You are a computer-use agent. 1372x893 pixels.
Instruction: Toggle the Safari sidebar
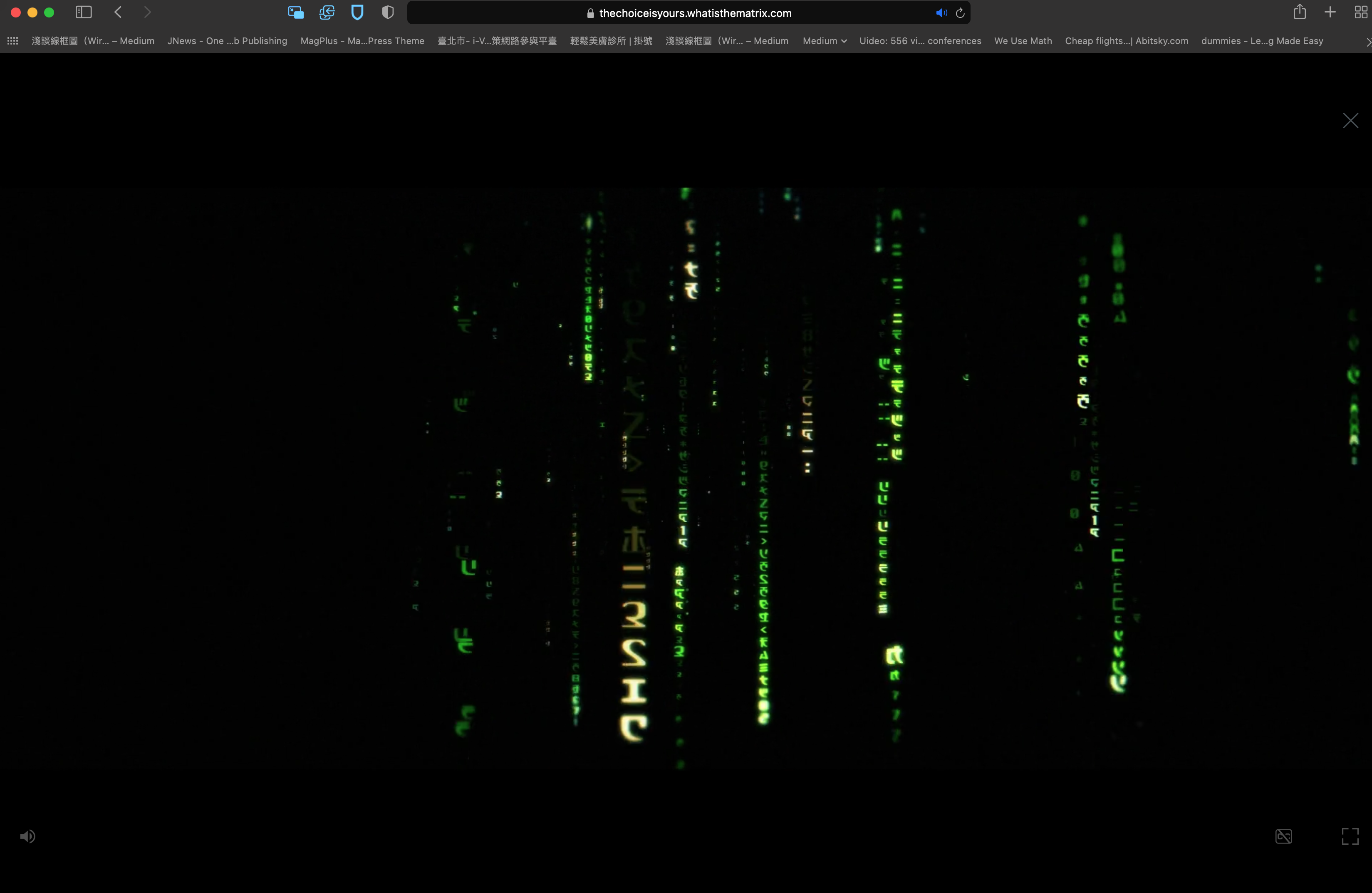84,12
